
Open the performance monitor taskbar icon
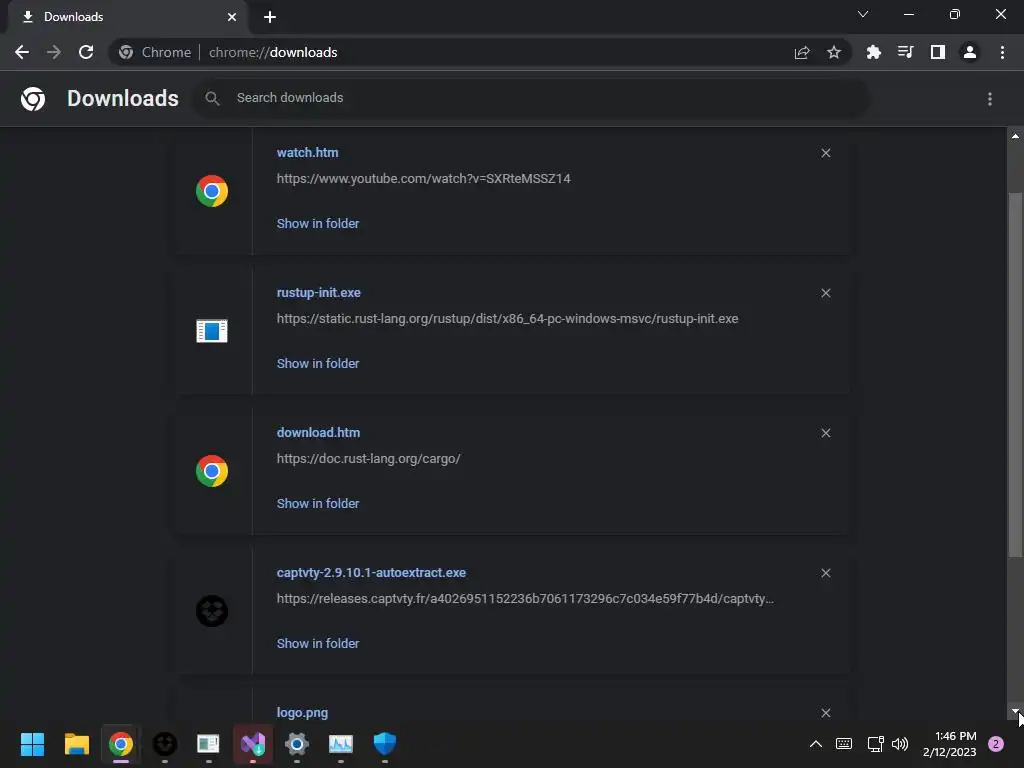341,744
